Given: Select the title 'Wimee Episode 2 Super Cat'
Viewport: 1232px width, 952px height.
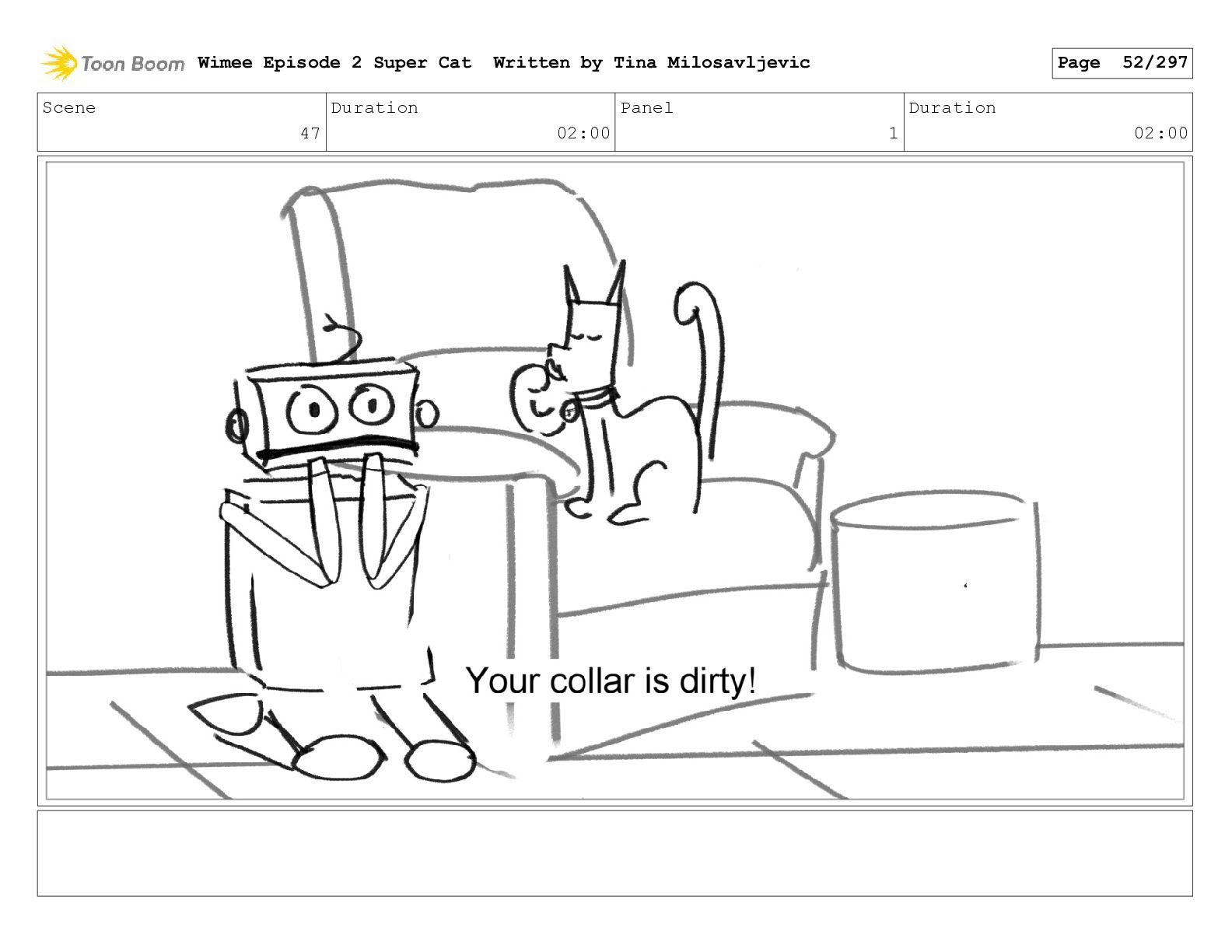Looking at the screenshot, I should coord(334,62).
